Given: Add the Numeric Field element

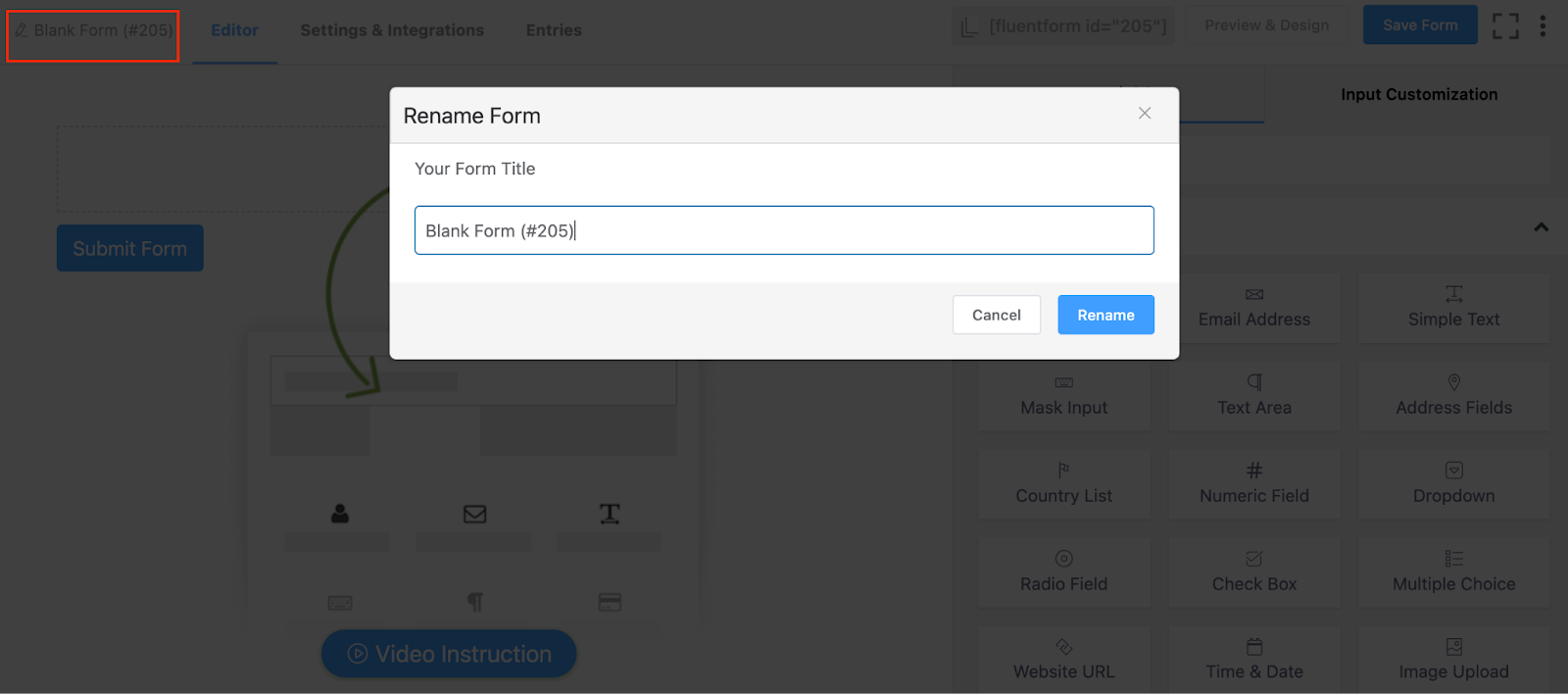Looking at the screenshot, I should tap(1253, 484).
